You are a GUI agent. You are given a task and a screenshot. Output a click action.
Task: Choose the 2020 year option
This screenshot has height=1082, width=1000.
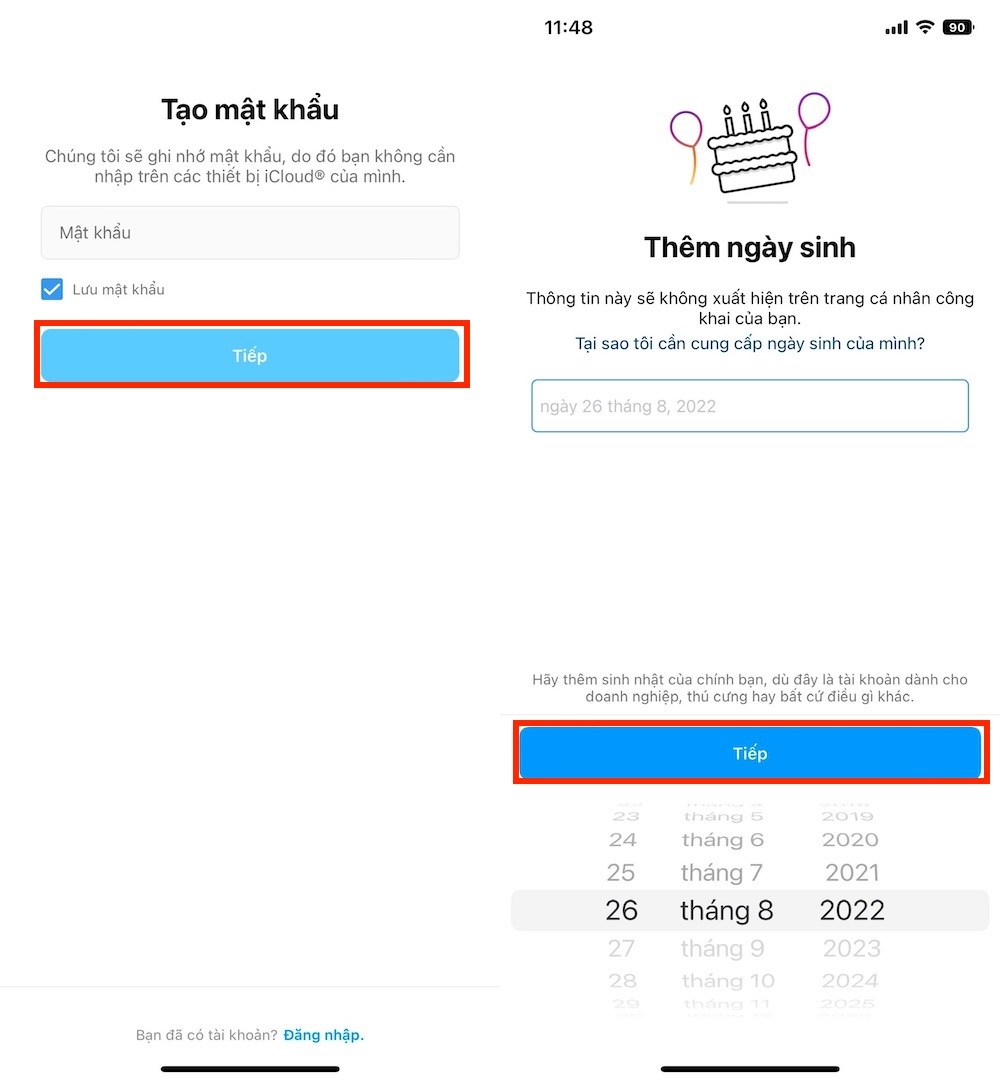tap(851, 840)
